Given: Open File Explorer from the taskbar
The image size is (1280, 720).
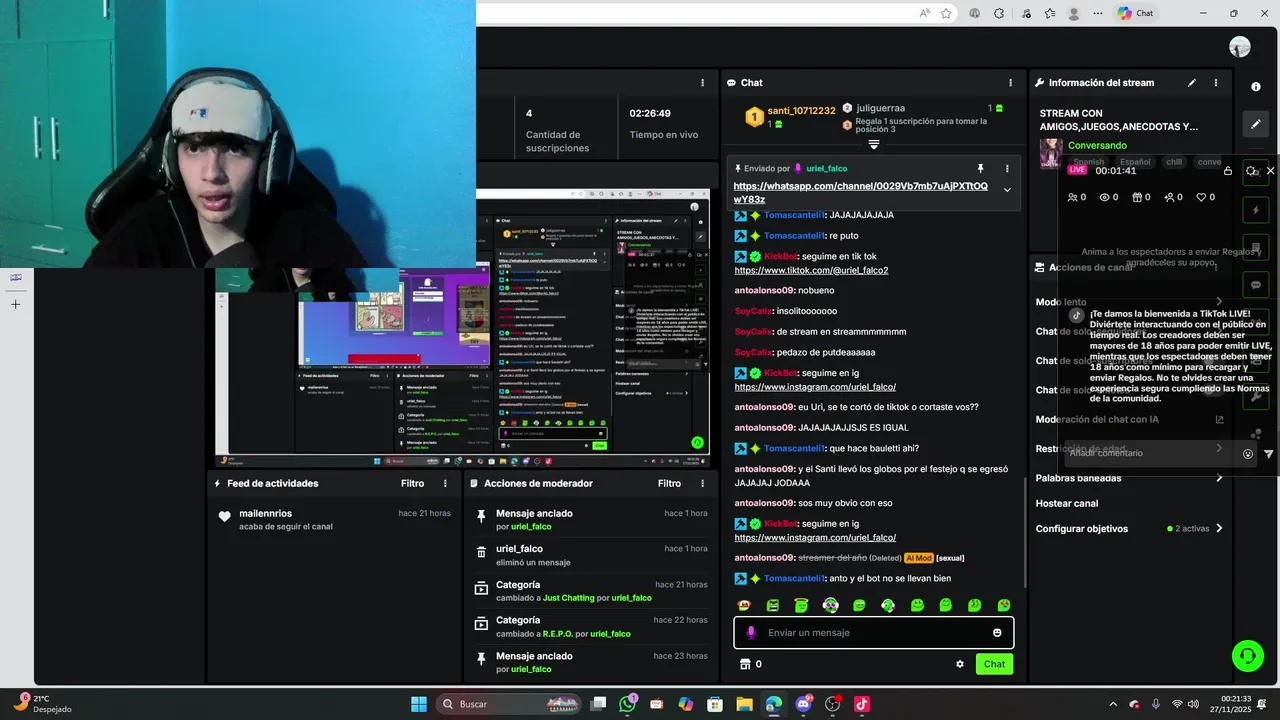Looking at the screenshot, I should click(x=744, y=704).
